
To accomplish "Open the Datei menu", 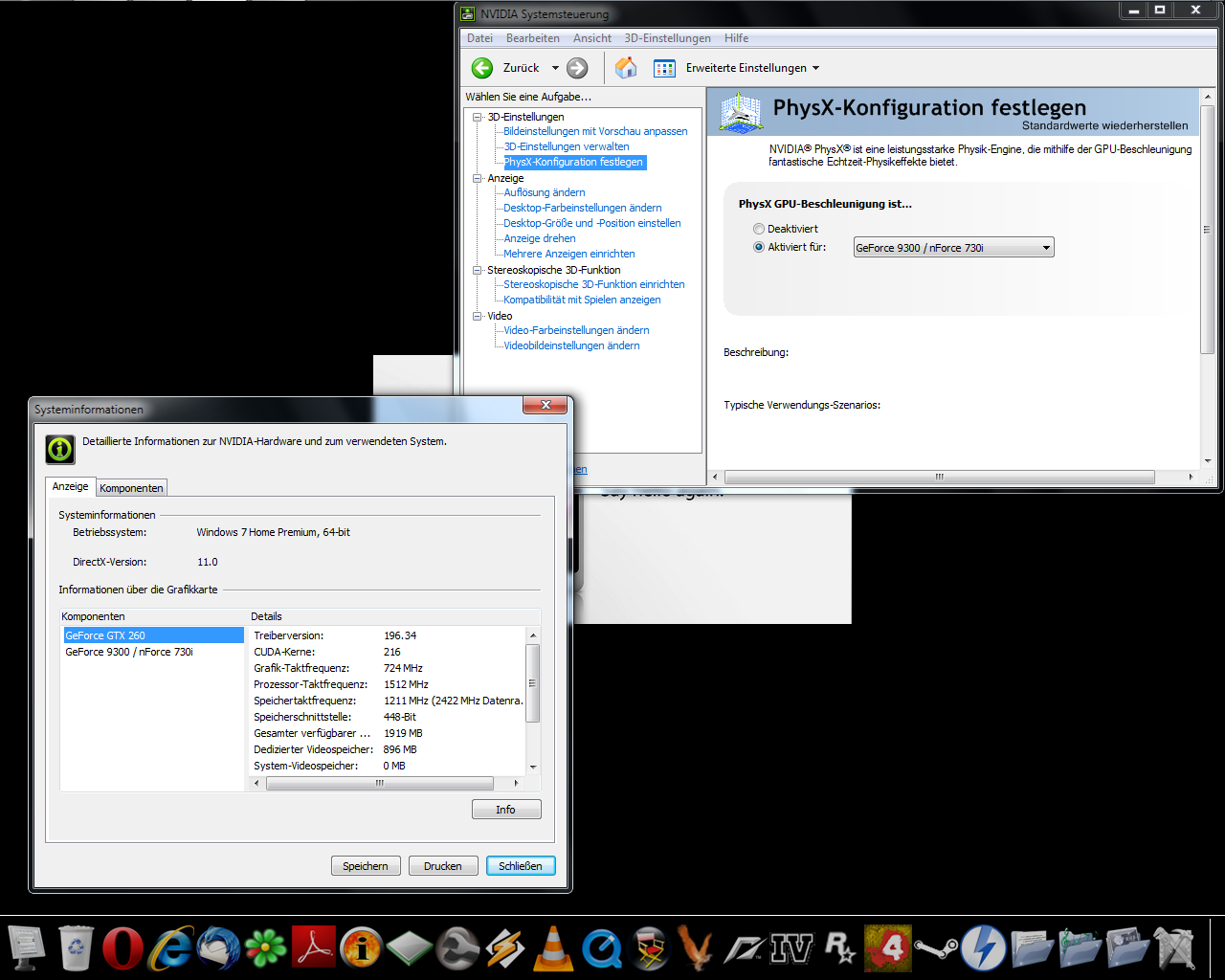I will 479,38.
